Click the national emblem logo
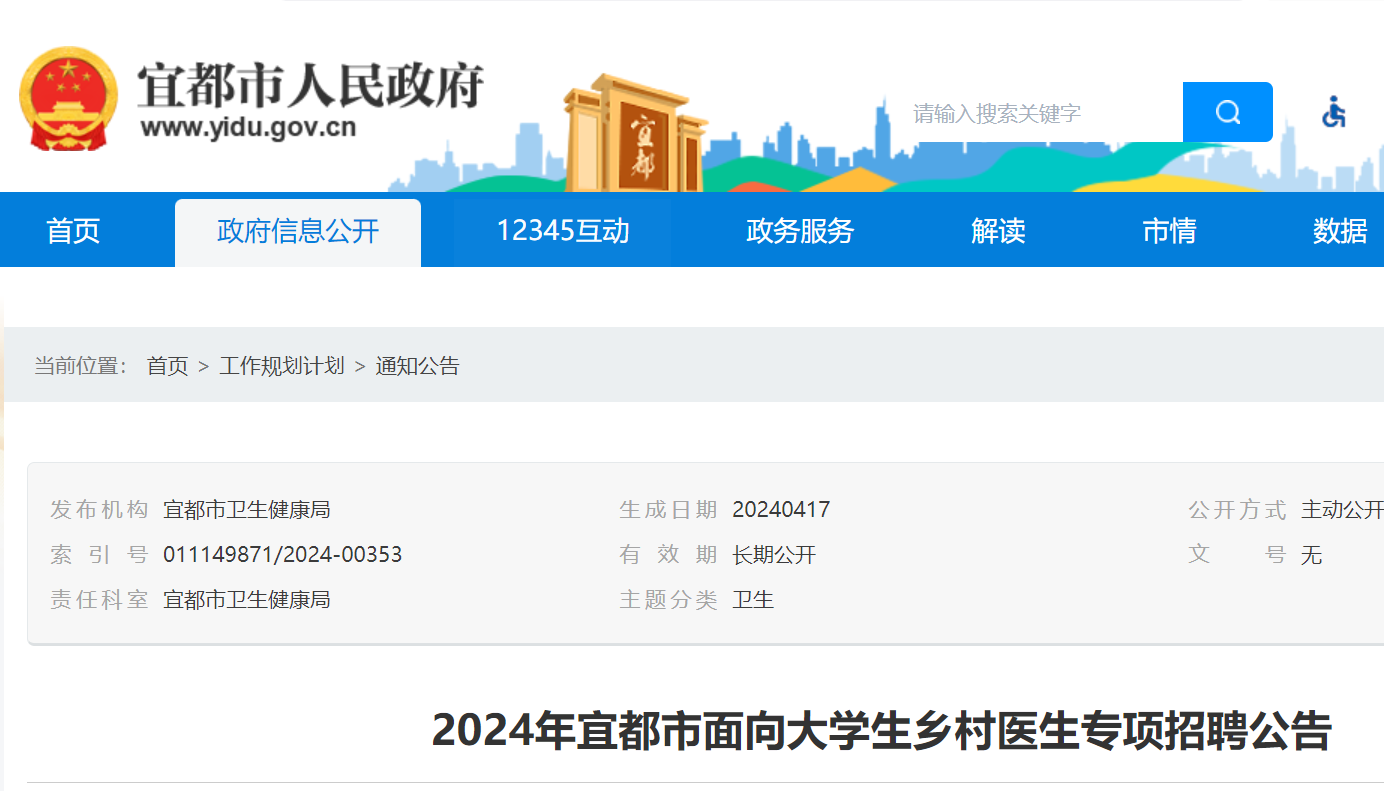1384x791 pixels. [68, 98]
